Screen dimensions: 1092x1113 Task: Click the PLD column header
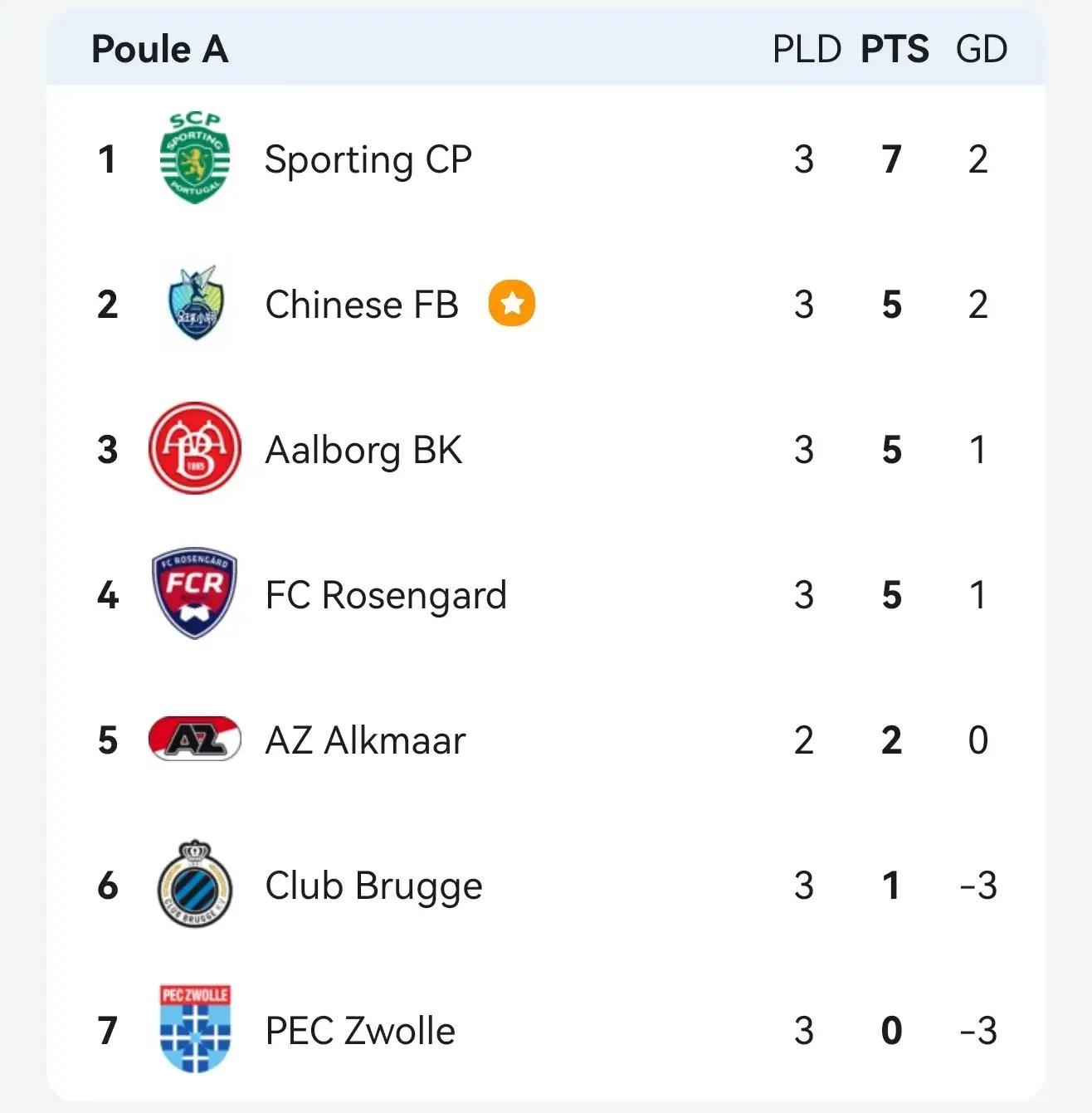[807, 49]
